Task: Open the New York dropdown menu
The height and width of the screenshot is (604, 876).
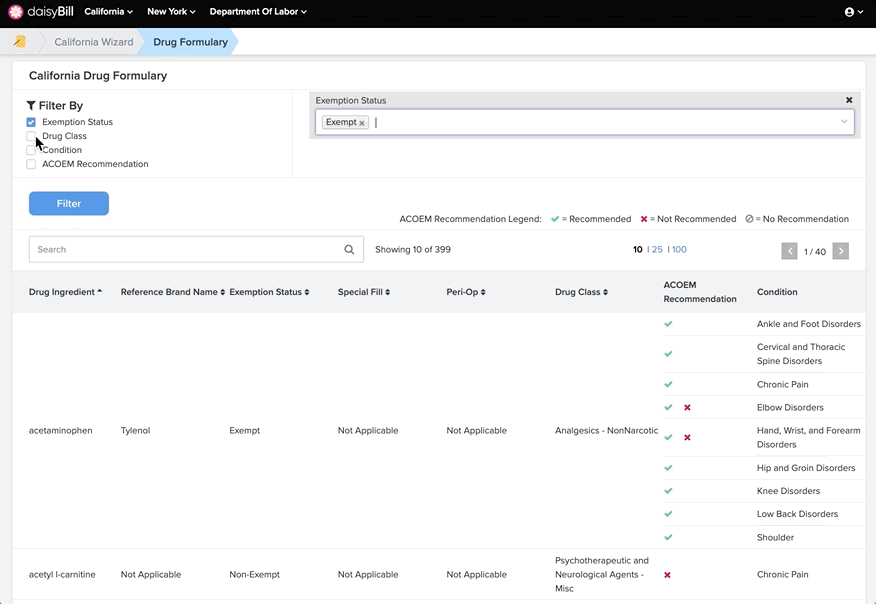Action: tap(171, 11)
